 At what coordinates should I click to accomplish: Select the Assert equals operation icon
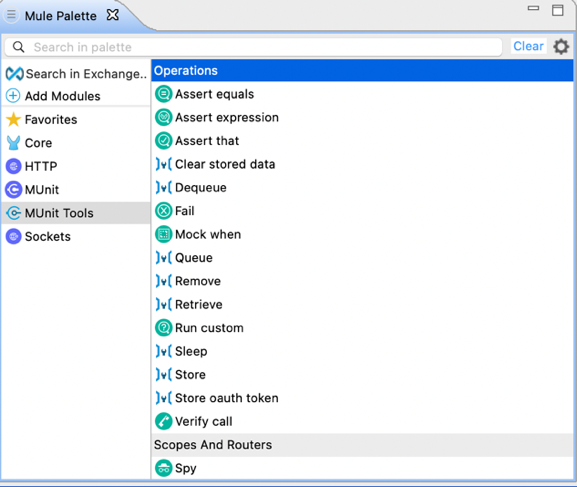click(x=163, y=94)
